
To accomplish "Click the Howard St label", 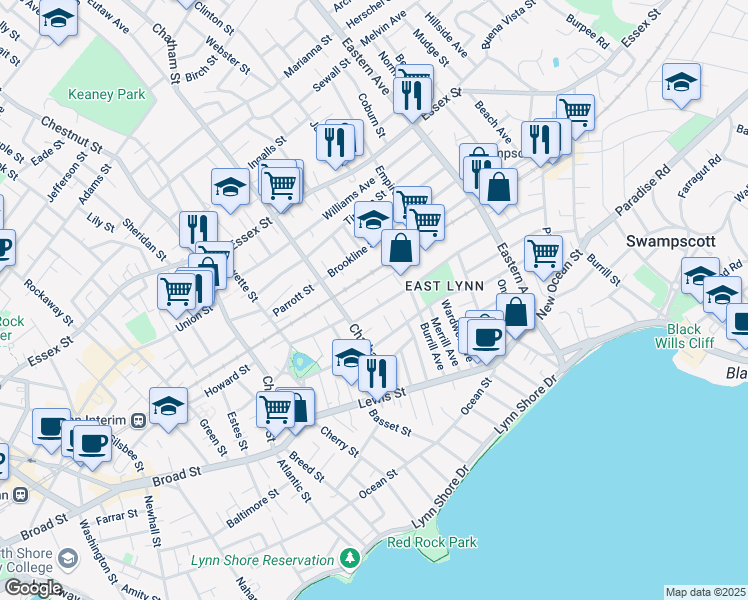I will 227,381.
